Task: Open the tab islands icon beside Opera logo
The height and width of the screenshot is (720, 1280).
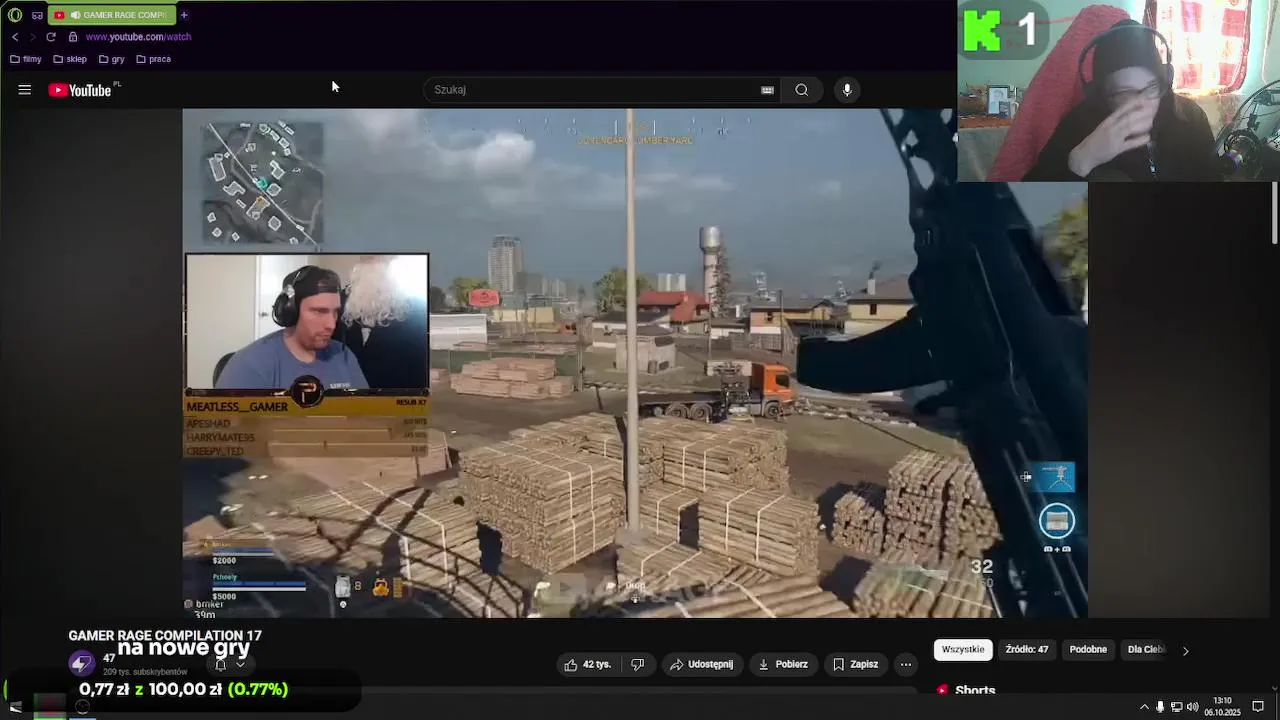Action: pos(37,15)
